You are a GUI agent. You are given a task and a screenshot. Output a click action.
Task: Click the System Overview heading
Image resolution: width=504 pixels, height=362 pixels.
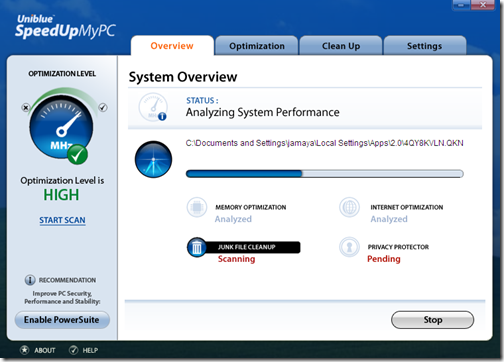coord(183,77)
